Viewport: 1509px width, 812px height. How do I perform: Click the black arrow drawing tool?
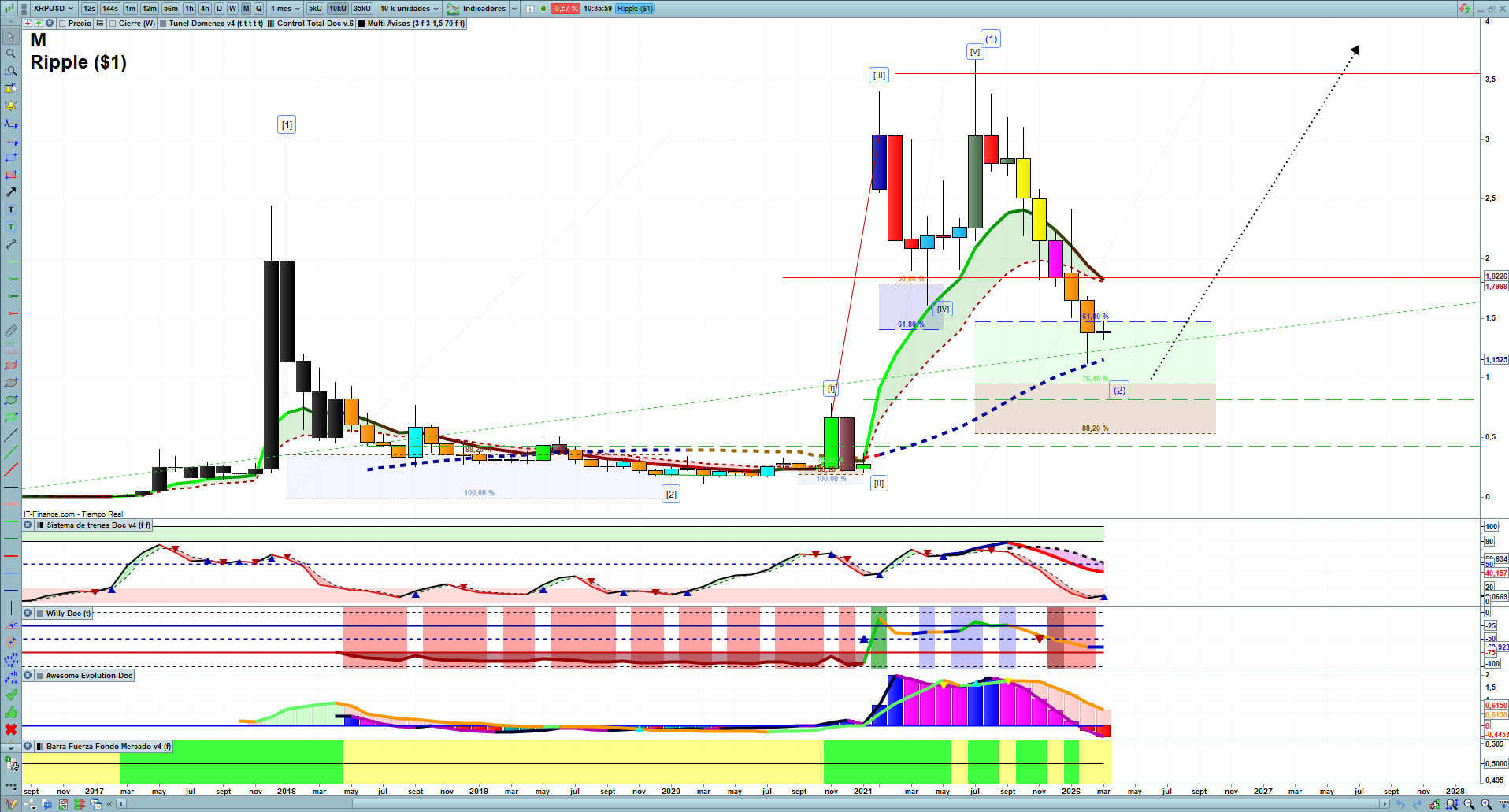point(11,192)
